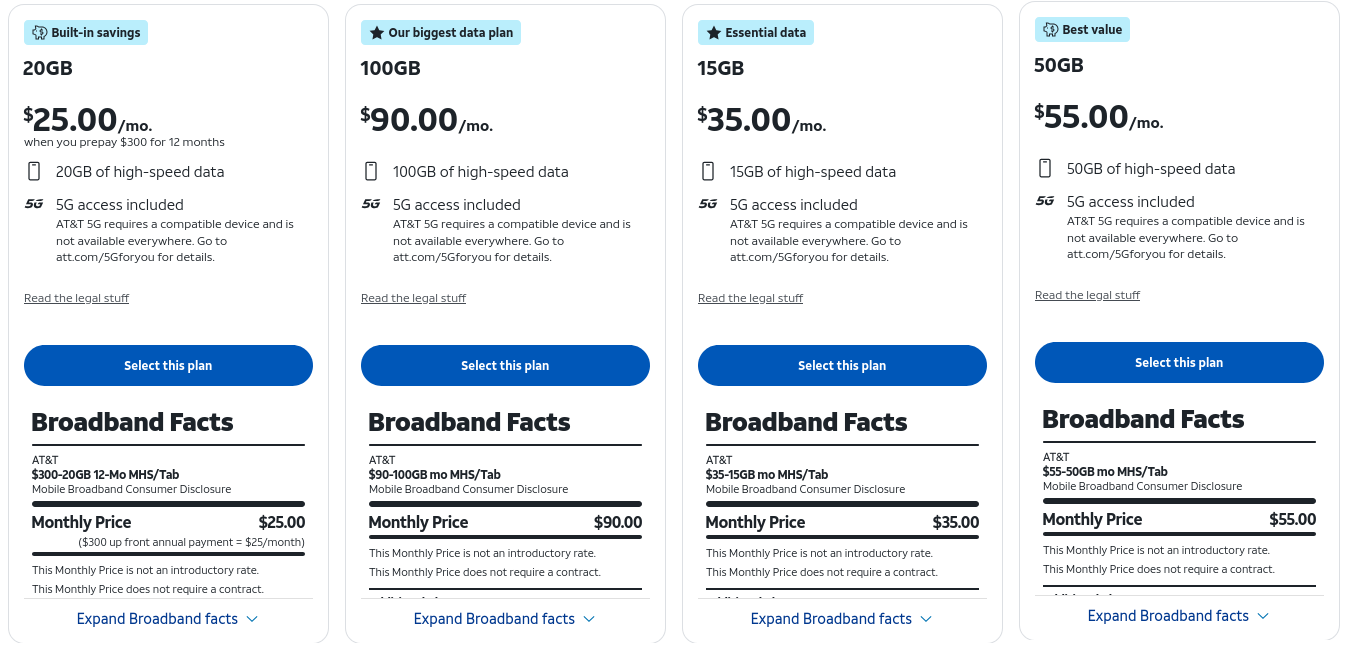Screen dimensions: 1355x655
Task: Click the 5G icon in the 50GB plan card
Action: (x=1045, y=201)
